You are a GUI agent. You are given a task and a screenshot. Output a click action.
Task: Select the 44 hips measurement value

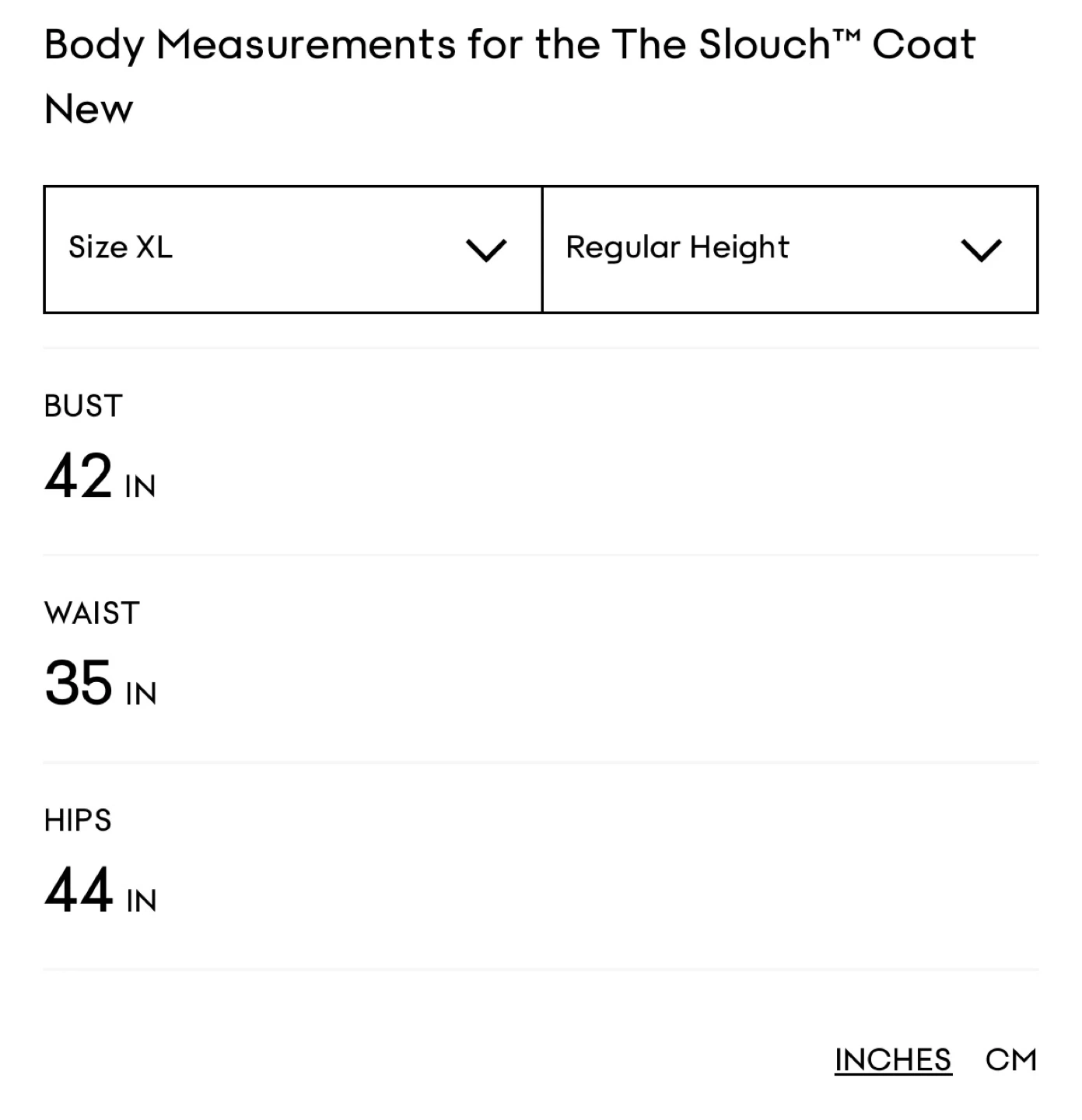(x=79, y=890)
